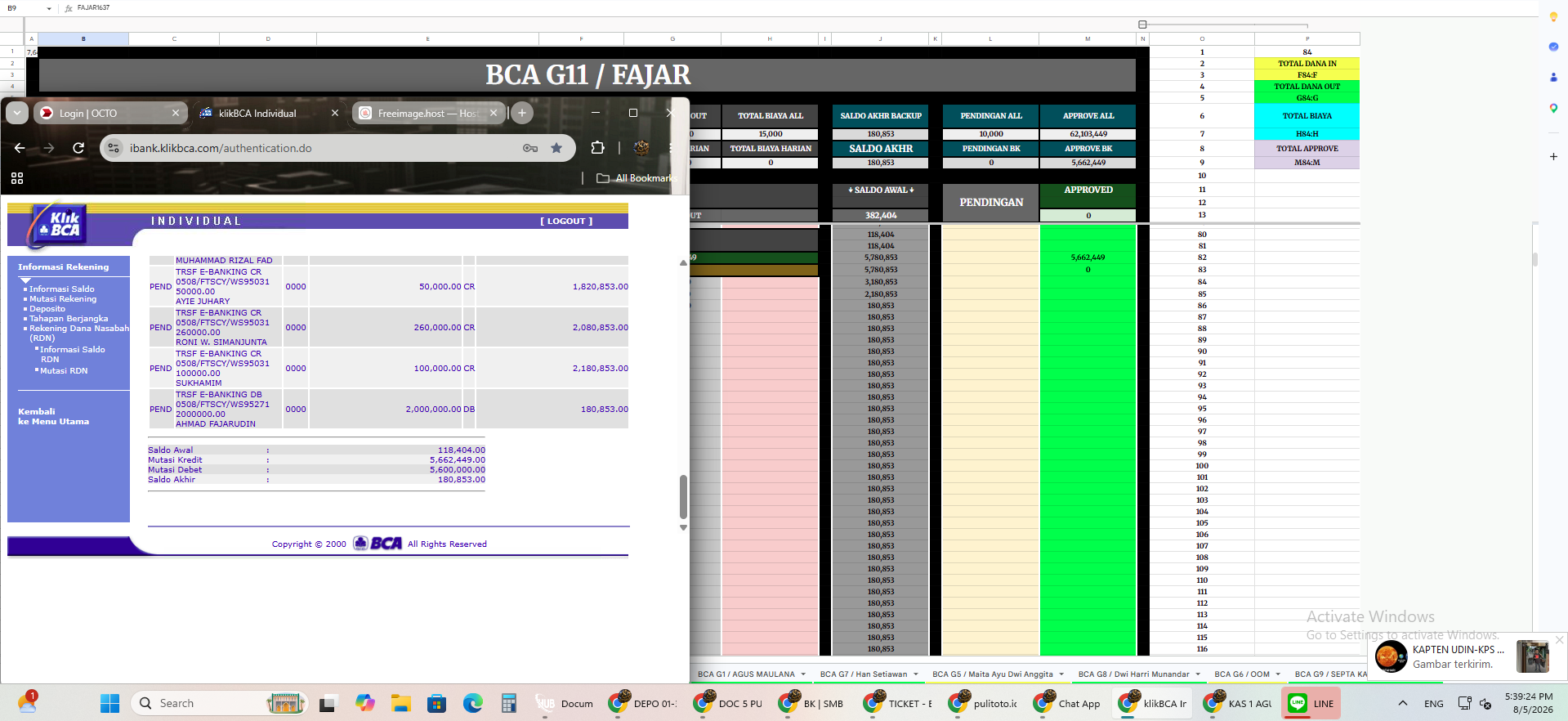Open the saved passwords key icon
The image size is (1568, 721).
point(530,148)
